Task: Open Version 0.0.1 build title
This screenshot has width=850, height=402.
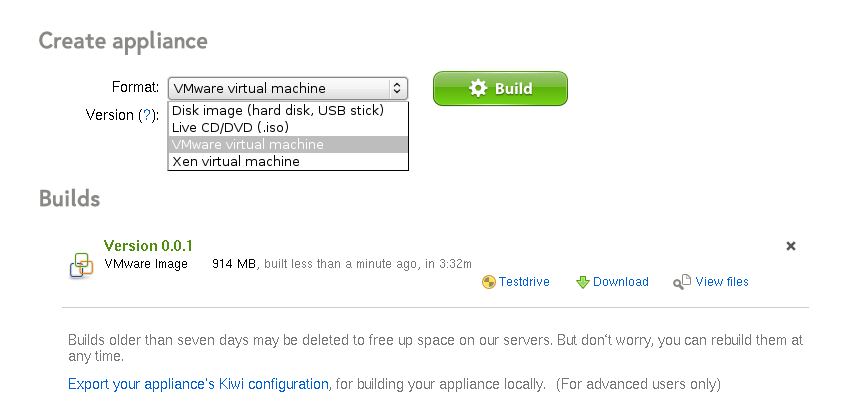Action: [x=148, y=246]
